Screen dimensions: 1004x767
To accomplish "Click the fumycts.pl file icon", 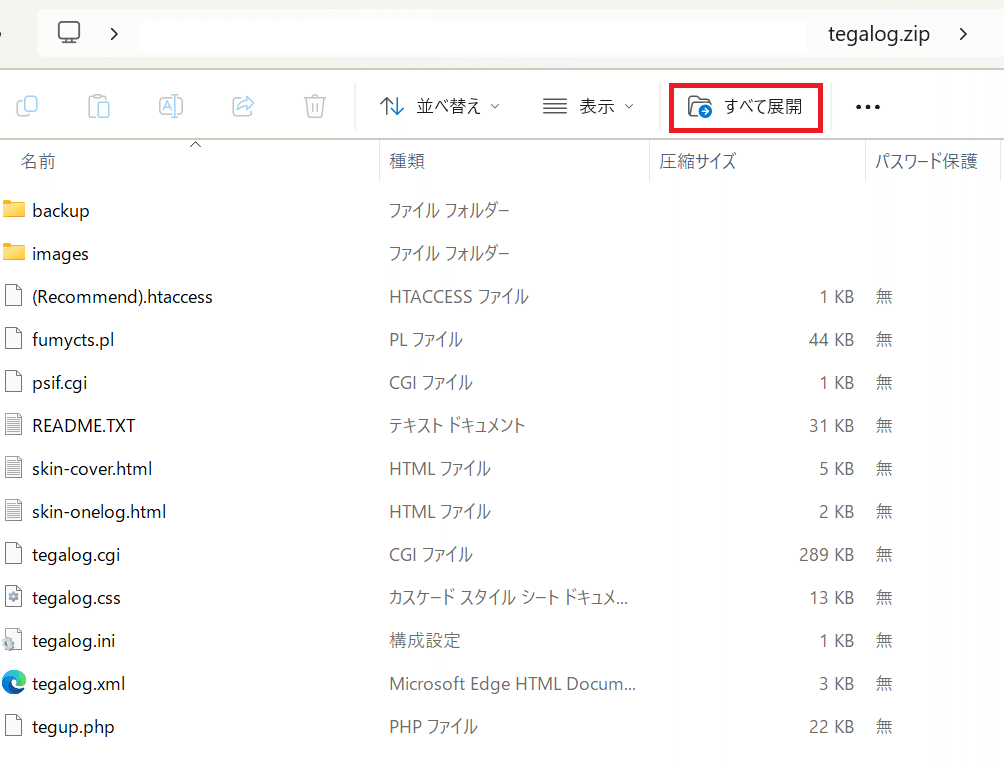I will [13, 339].
